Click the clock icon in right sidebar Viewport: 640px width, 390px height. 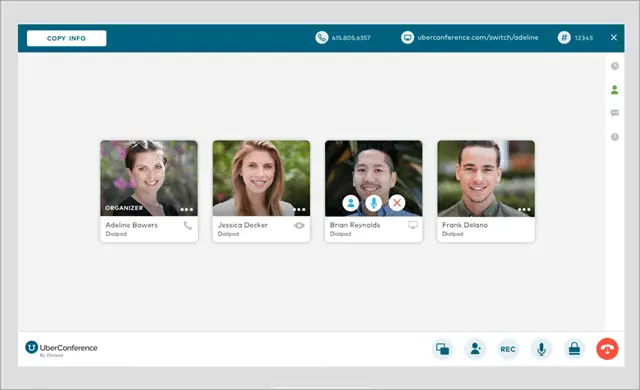click(x=615, y=66)
